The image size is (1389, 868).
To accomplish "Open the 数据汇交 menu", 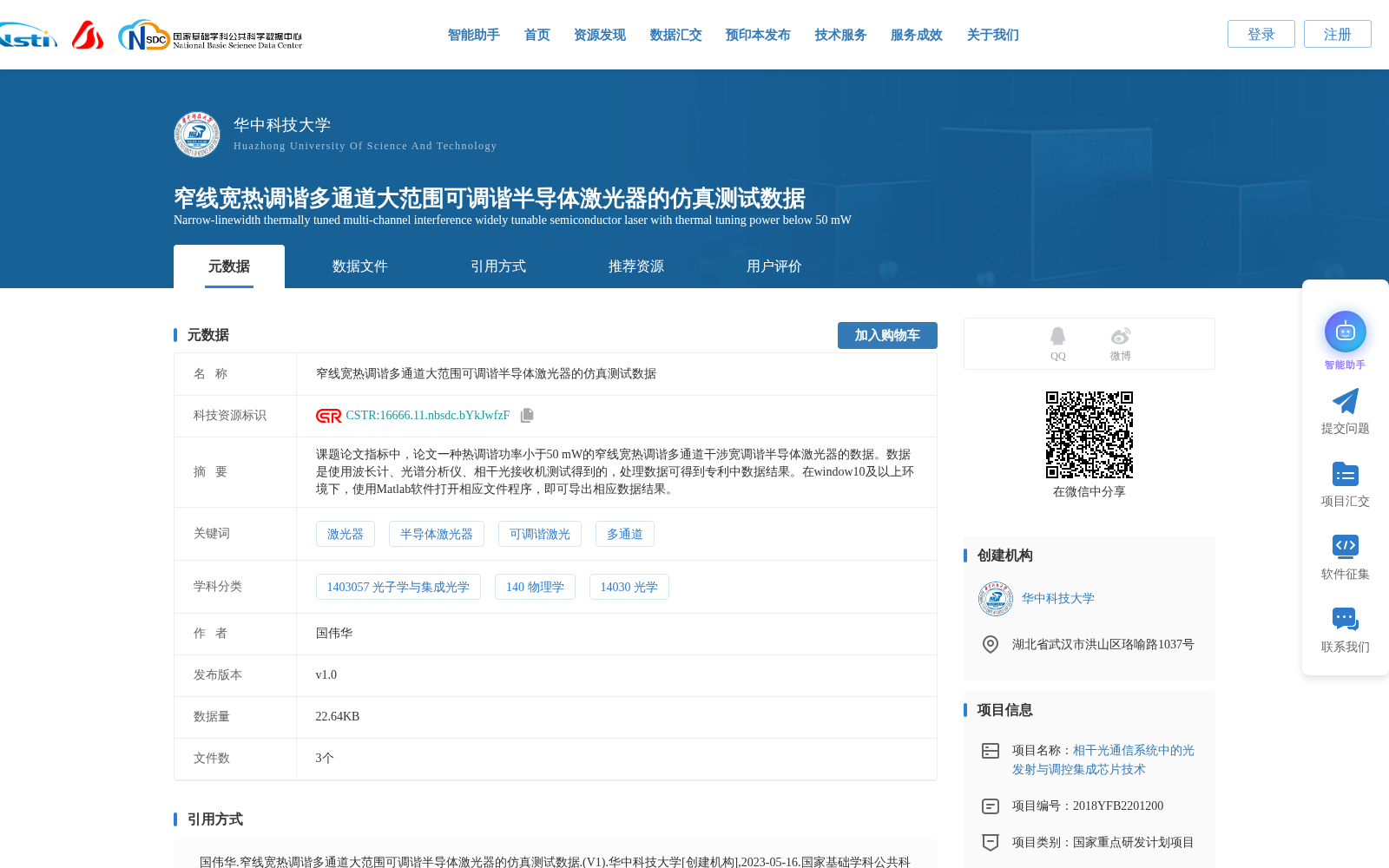I will [x=676, y=35].
